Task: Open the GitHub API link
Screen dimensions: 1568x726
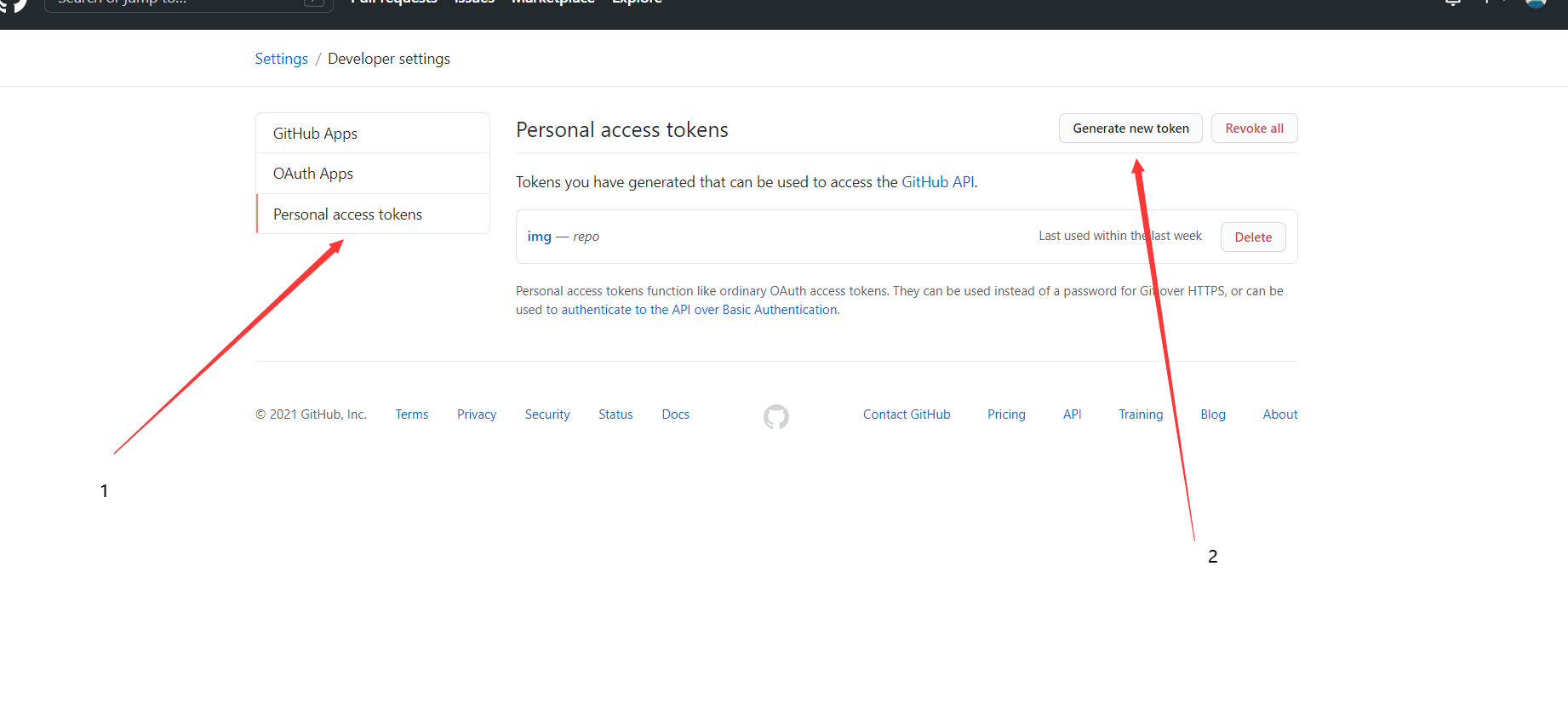Action: (937, 182)
